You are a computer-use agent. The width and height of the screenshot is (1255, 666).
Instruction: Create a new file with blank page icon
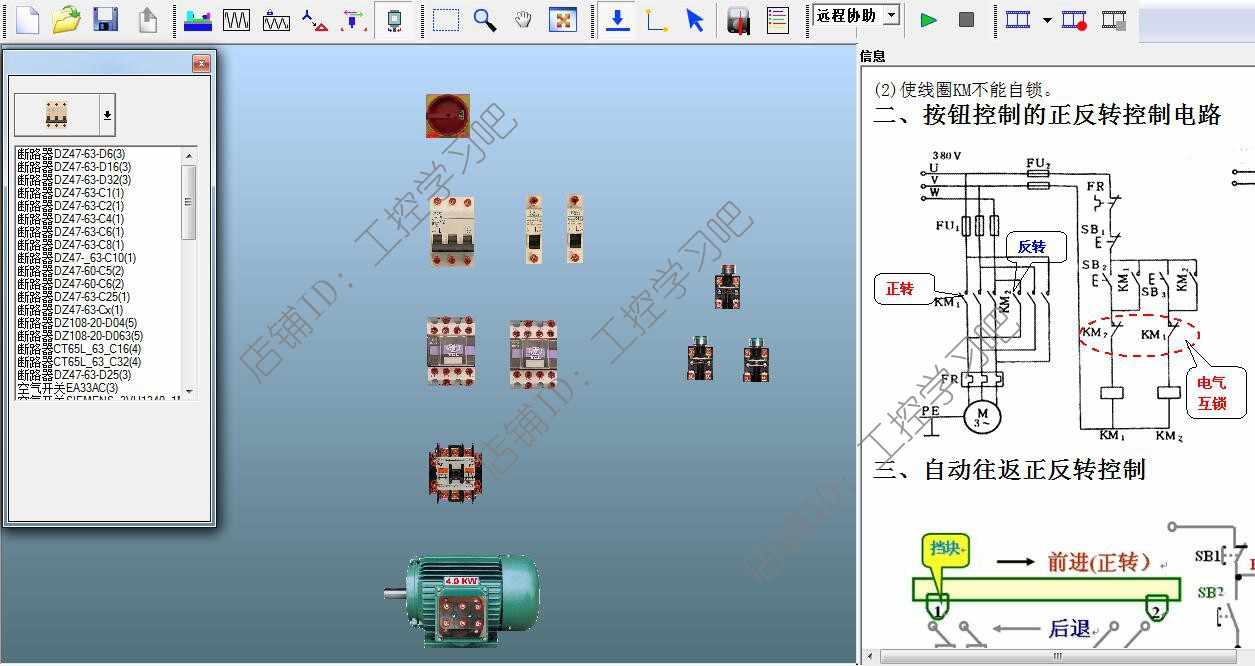coord(27,19)
